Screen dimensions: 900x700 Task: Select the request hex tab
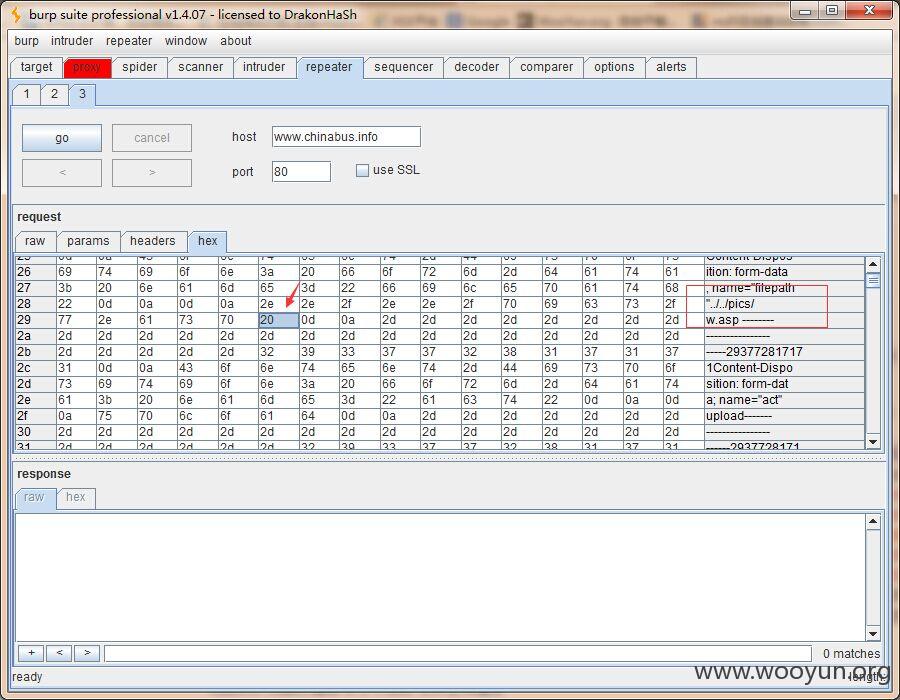(x=208, y=241)
